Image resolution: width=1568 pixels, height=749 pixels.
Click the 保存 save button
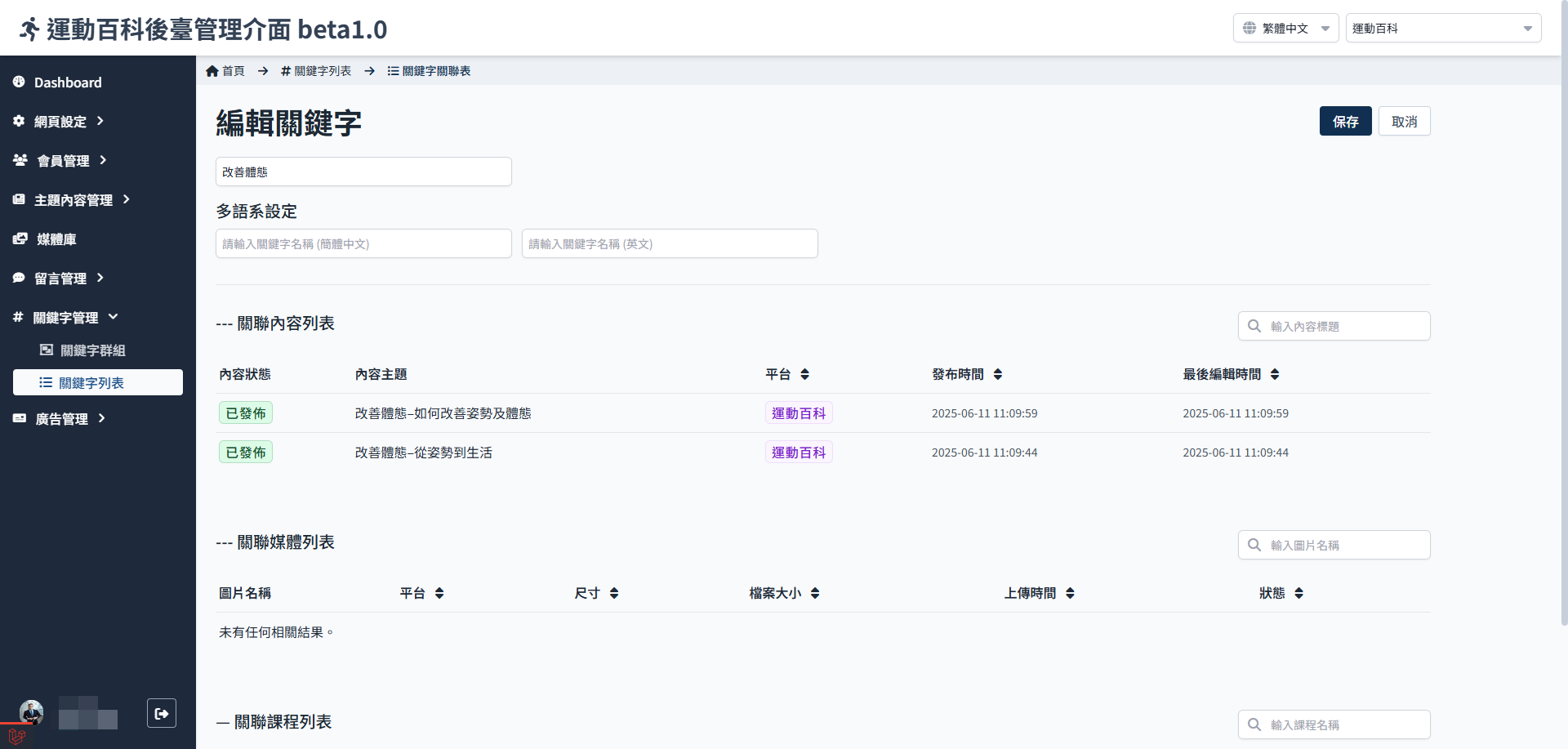[x=1345, y=121]
